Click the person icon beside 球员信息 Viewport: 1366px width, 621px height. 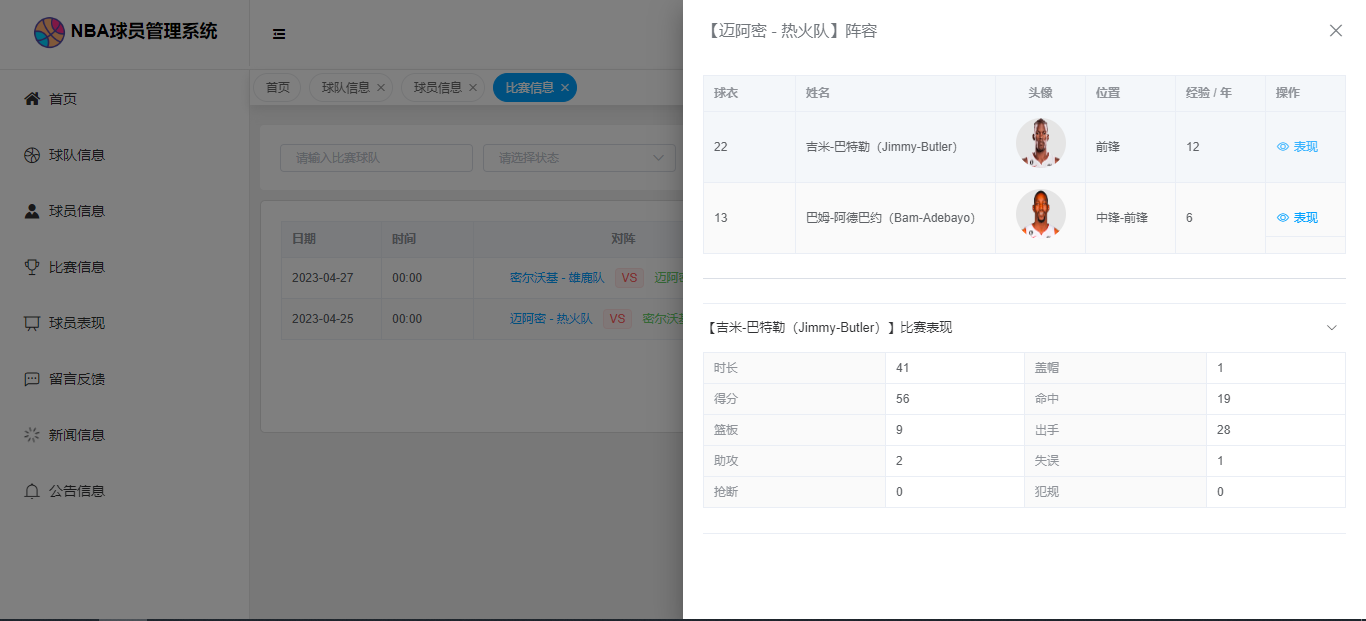[32, 211]
